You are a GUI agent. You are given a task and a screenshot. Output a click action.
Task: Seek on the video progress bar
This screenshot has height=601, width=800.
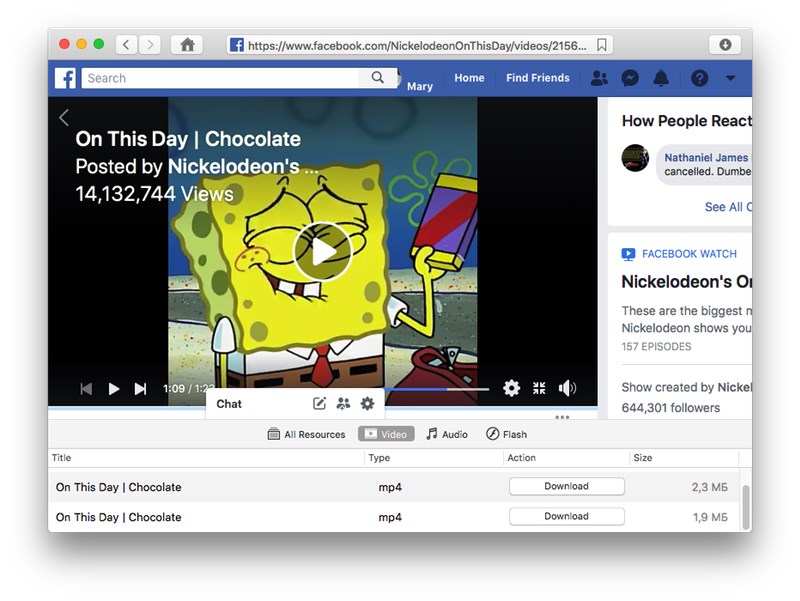click(x=437, y=389)
